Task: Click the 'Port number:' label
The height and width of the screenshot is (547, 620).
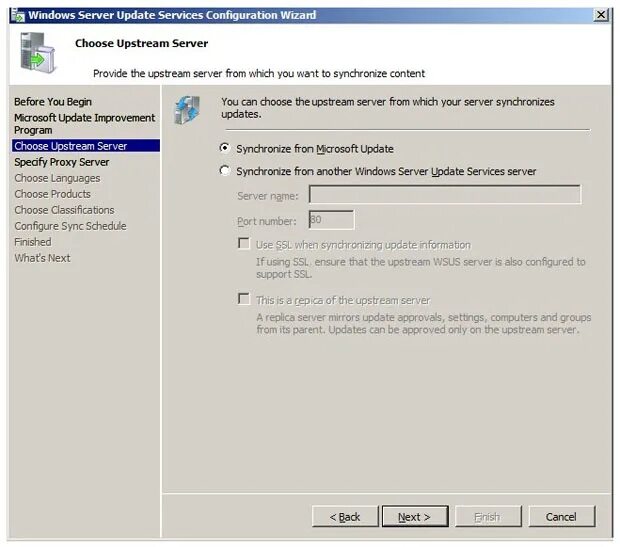Action: tap(267, 221)
